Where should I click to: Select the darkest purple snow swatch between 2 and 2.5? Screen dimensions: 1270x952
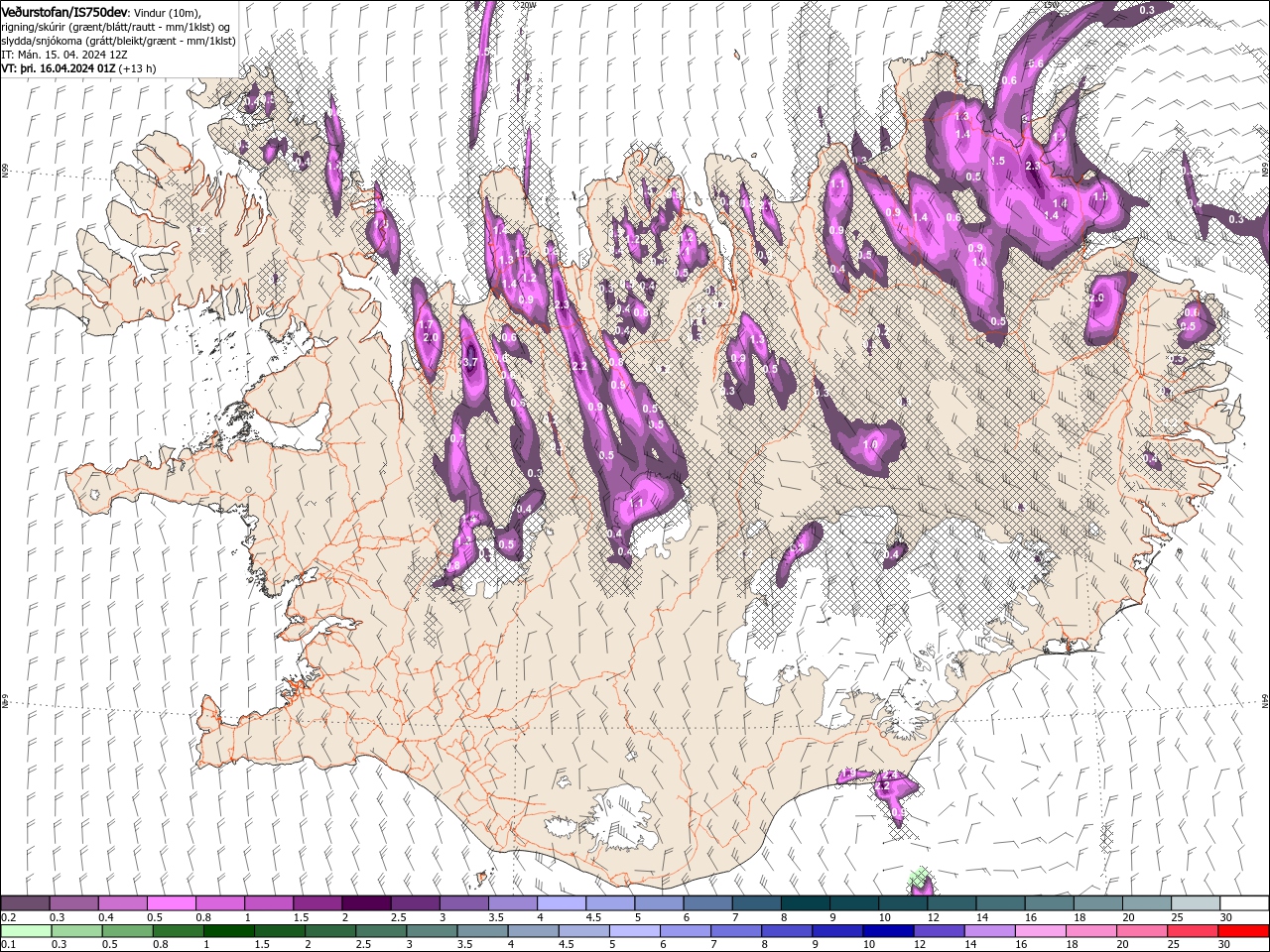365,903
